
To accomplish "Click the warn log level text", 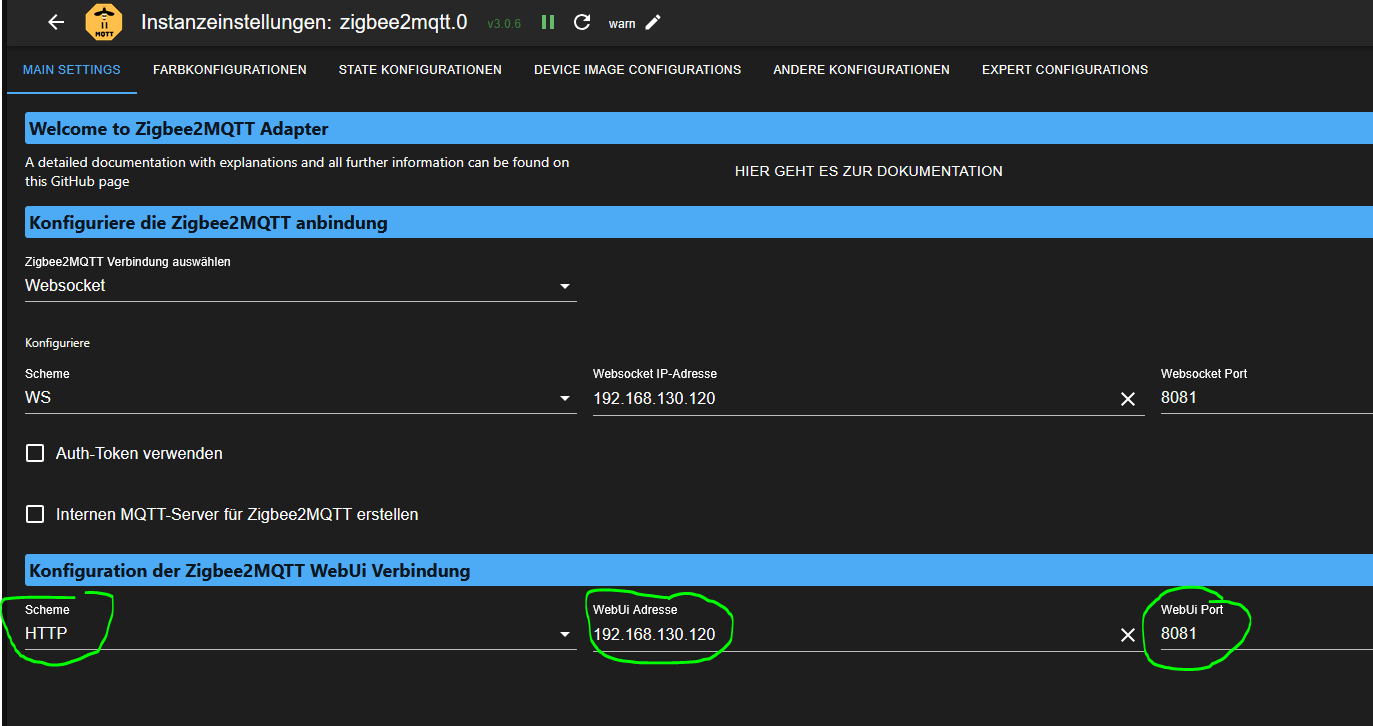I will pyautogui.click(x=622, y=23).
